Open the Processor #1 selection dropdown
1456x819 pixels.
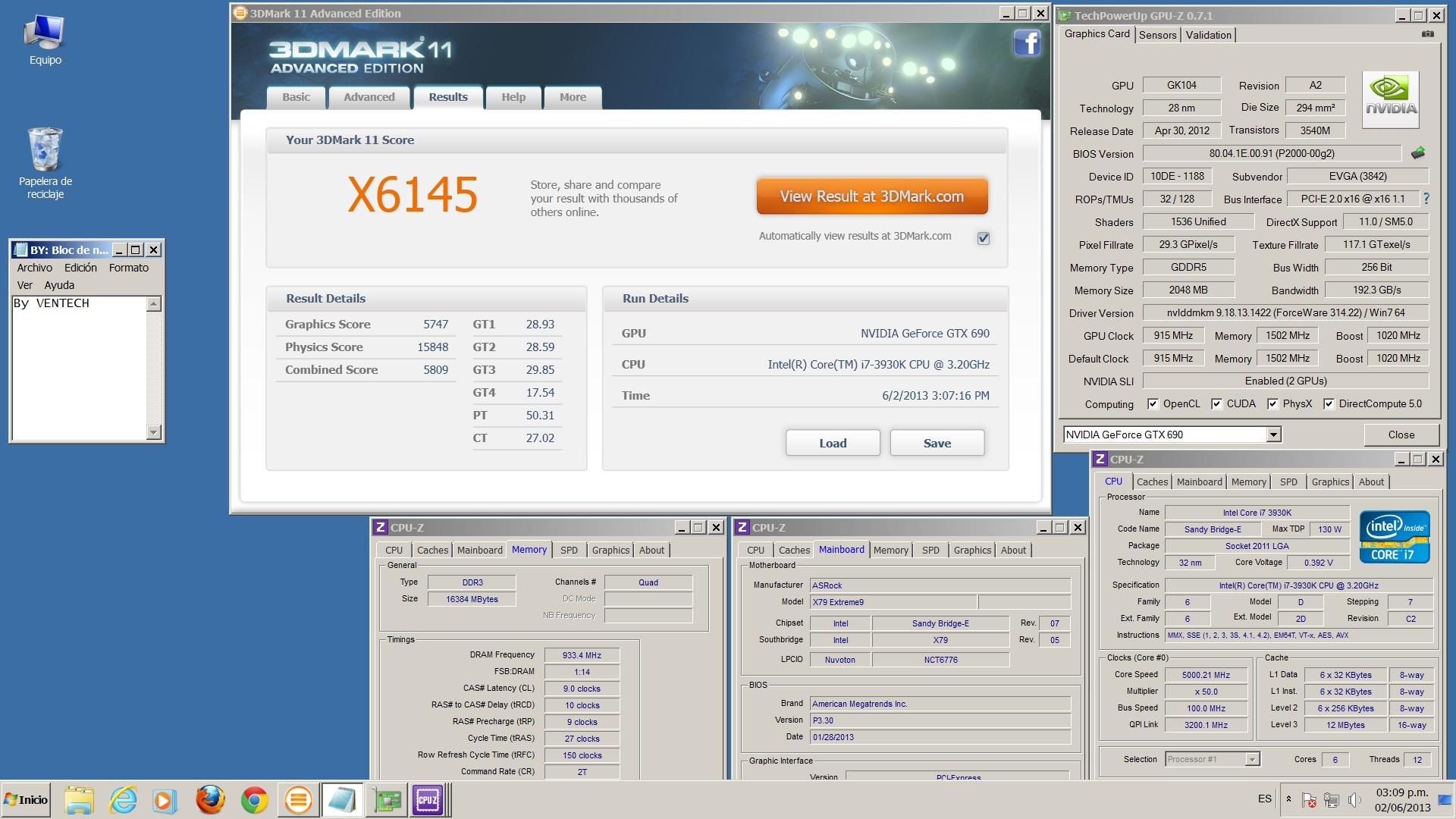coord(1252,759)
